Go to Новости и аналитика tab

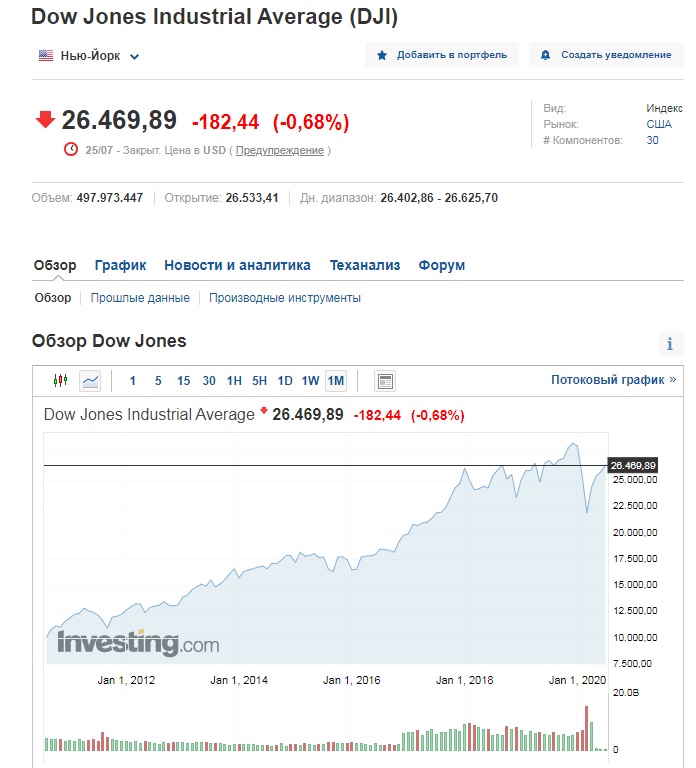pyautogui.click(x=237, y=265)
